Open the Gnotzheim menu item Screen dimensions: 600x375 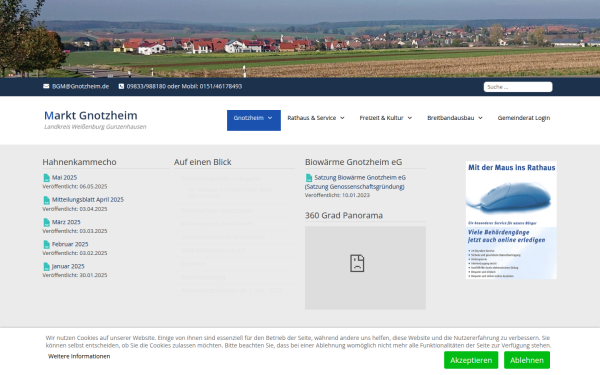pos(254,120)
